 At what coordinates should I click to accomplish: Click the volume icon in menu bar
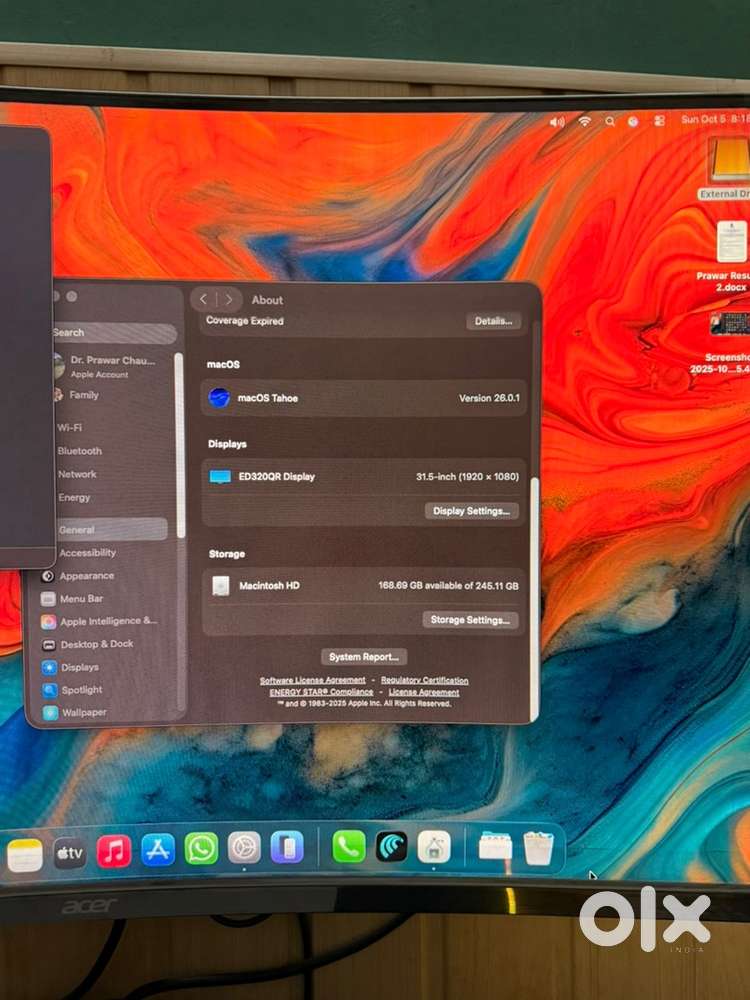[557, 121]
